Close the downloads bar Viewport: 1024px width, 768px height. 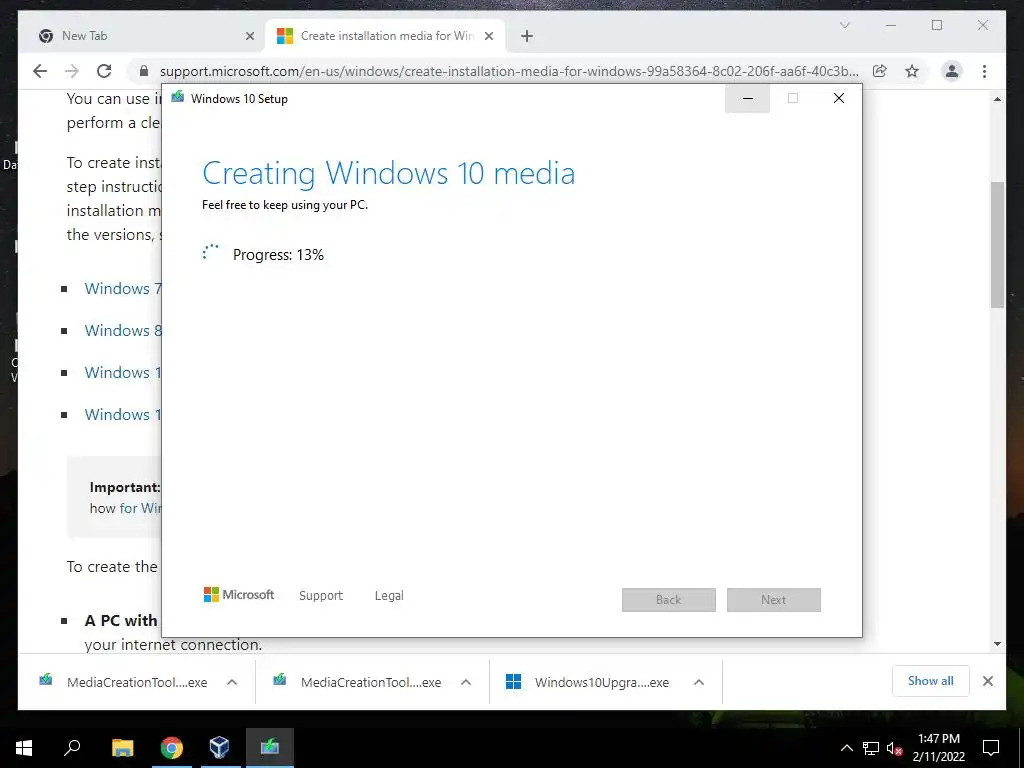coord(987,681)
